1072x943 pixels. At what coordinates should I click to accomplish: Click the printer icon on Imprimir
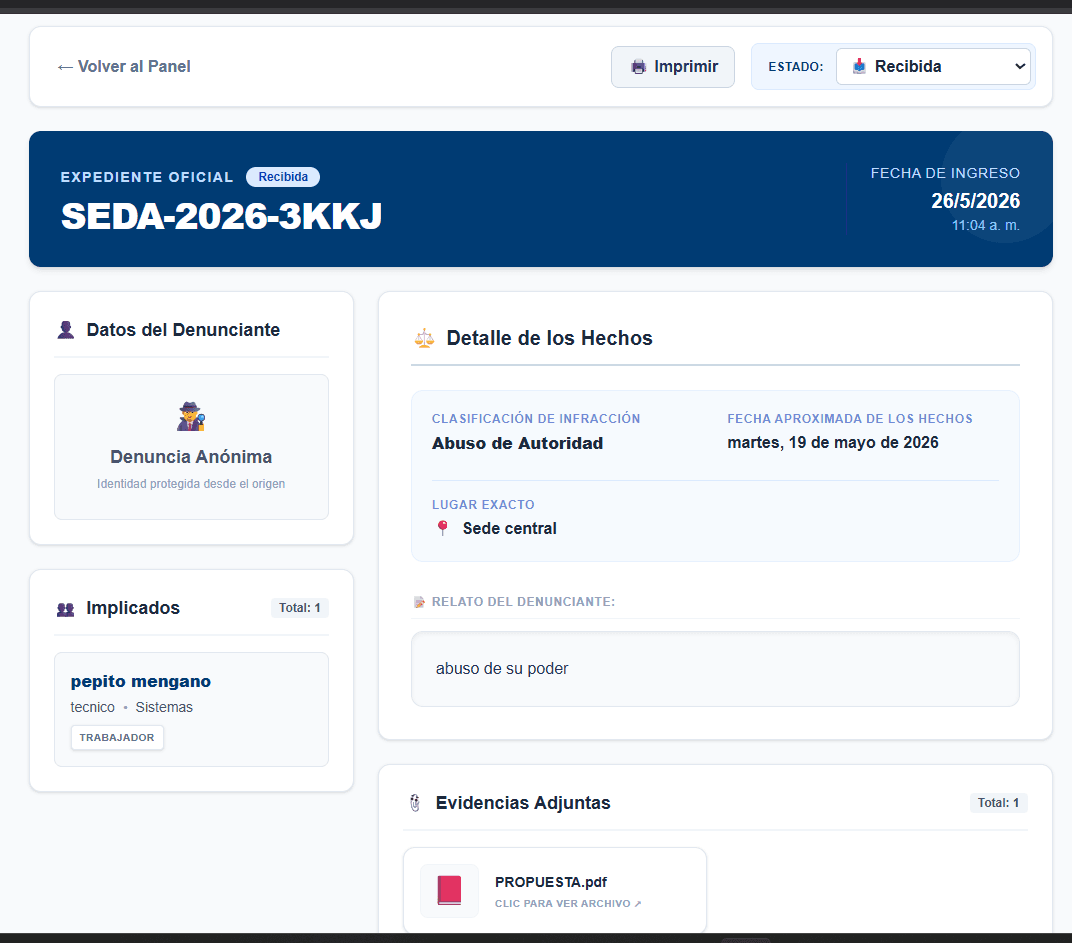coord(639,67)
